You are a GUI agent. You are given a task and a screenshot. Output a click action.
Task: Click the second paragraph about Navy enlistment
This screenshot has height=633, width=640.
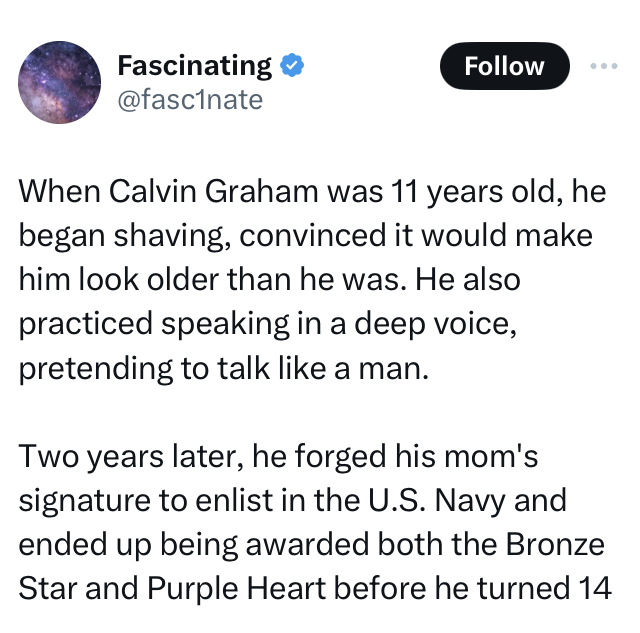coord(315,522)
